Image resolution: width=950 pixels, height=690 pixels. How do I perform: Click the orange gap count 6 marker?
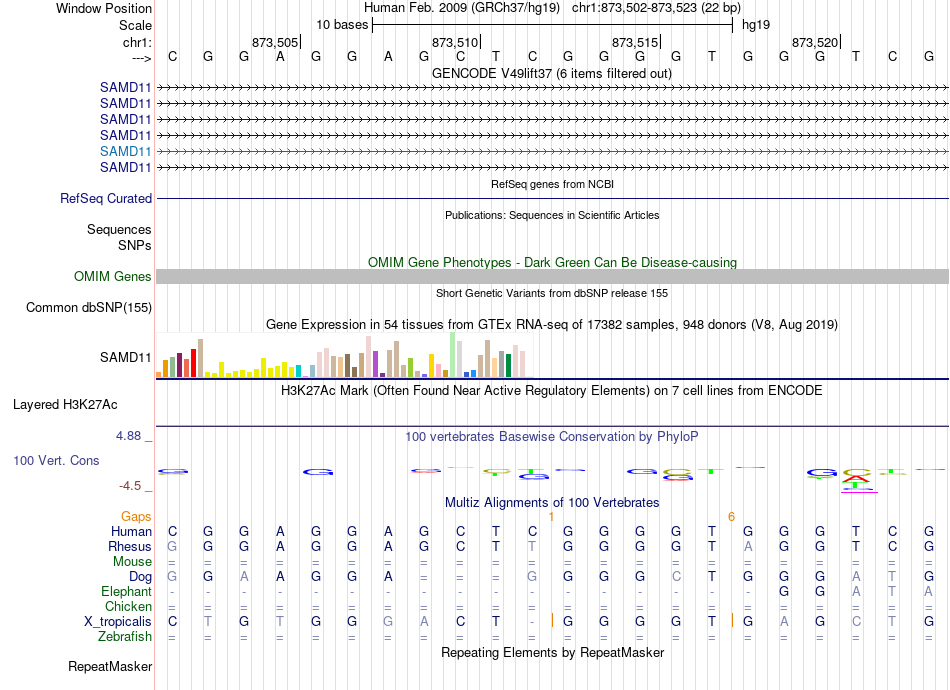tap(731, 516)
